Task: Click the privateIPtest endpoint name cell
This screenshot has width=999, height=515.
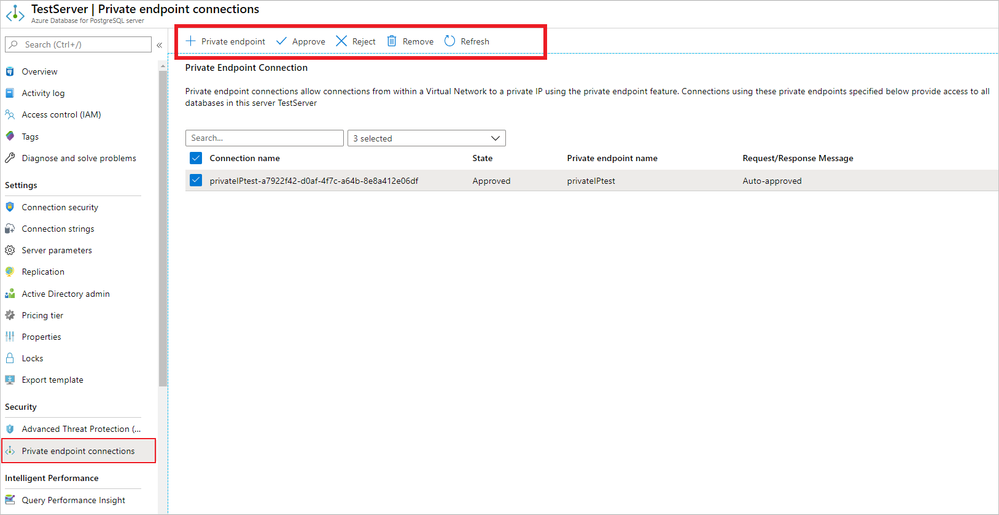Action: coord(591,181)
